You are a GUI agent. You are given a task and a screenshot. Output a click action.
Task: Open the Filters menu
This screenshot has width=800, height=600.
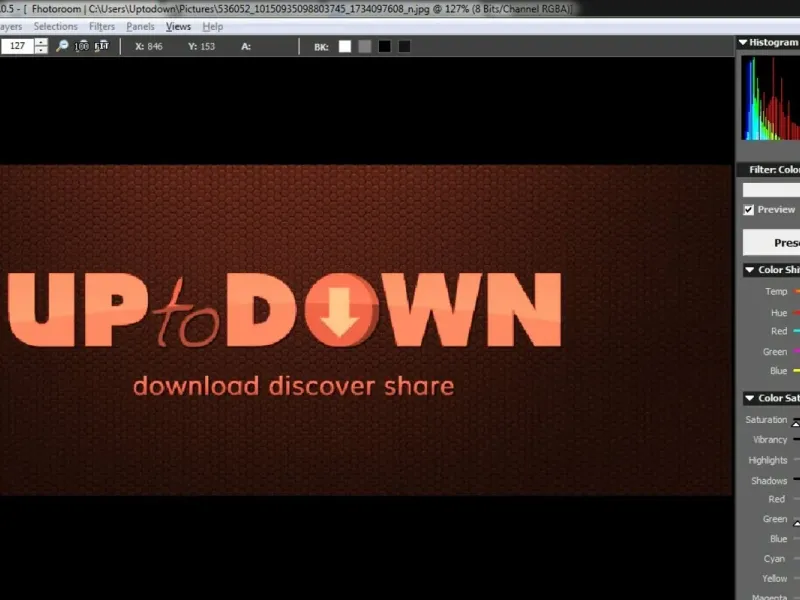[x=102, y=27]
